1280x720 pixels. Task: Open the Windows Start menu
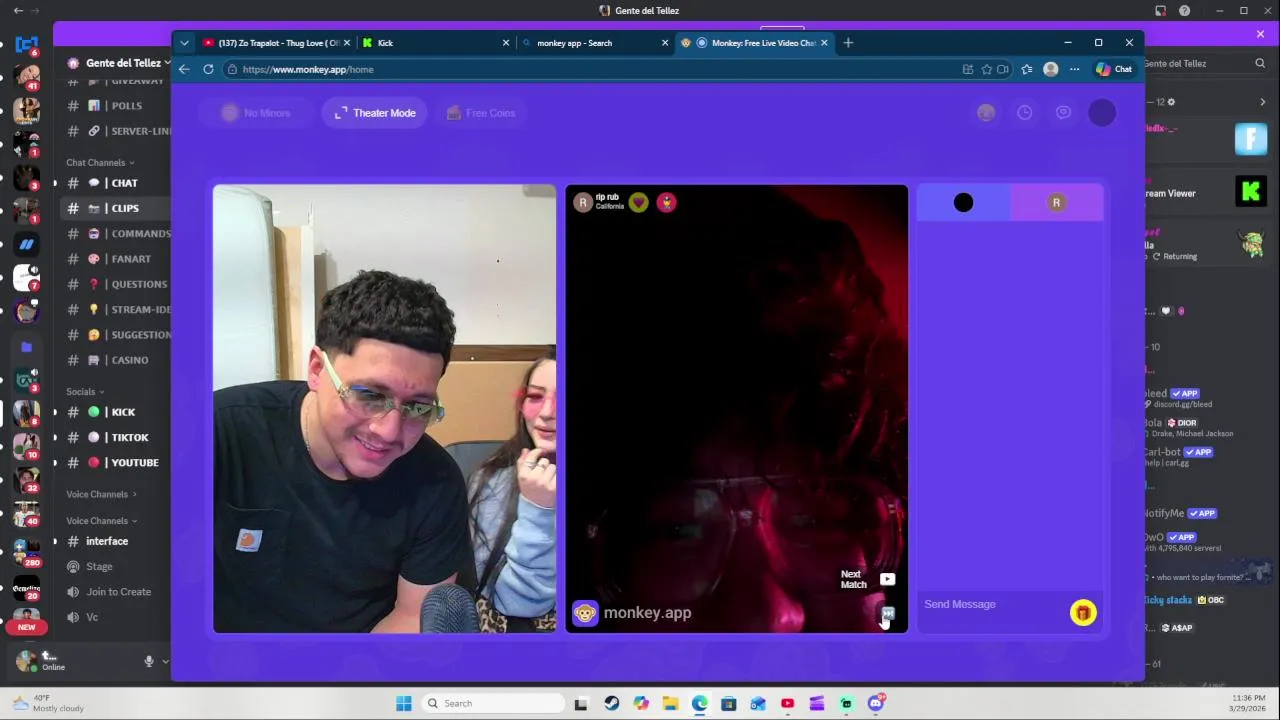404,703
